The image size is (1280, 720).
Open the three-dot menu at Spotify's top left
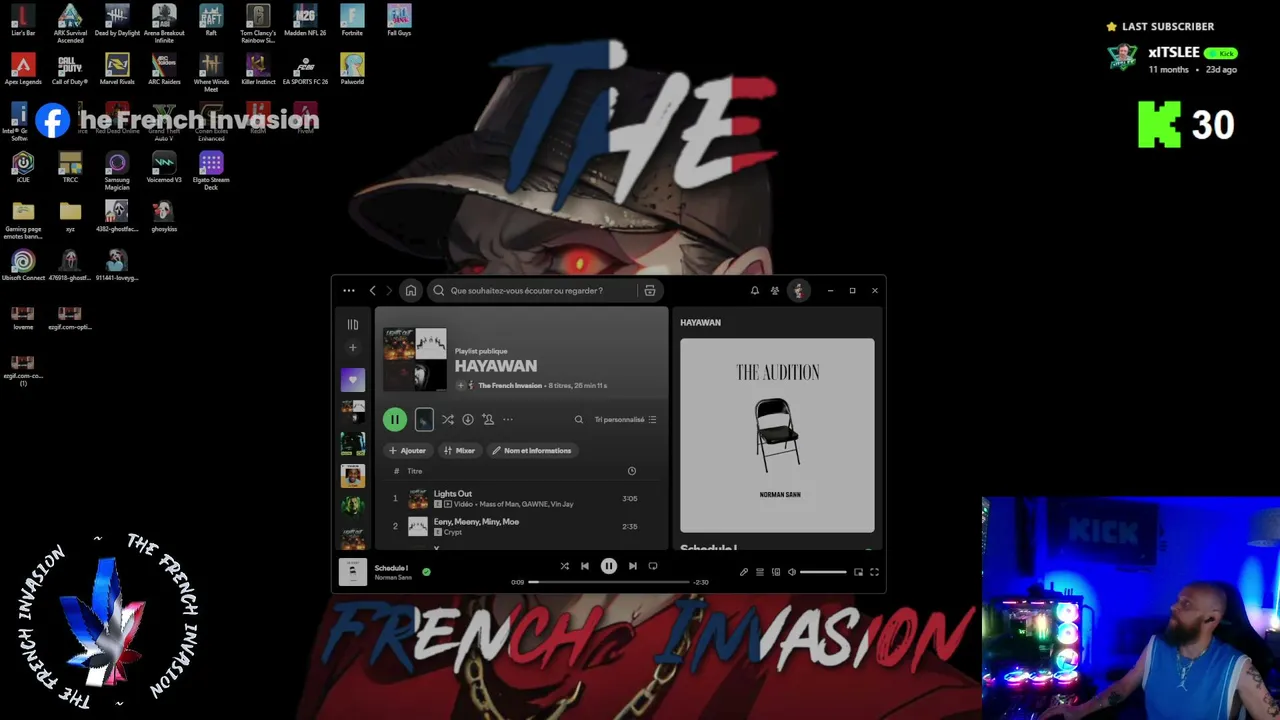(349, 291)
